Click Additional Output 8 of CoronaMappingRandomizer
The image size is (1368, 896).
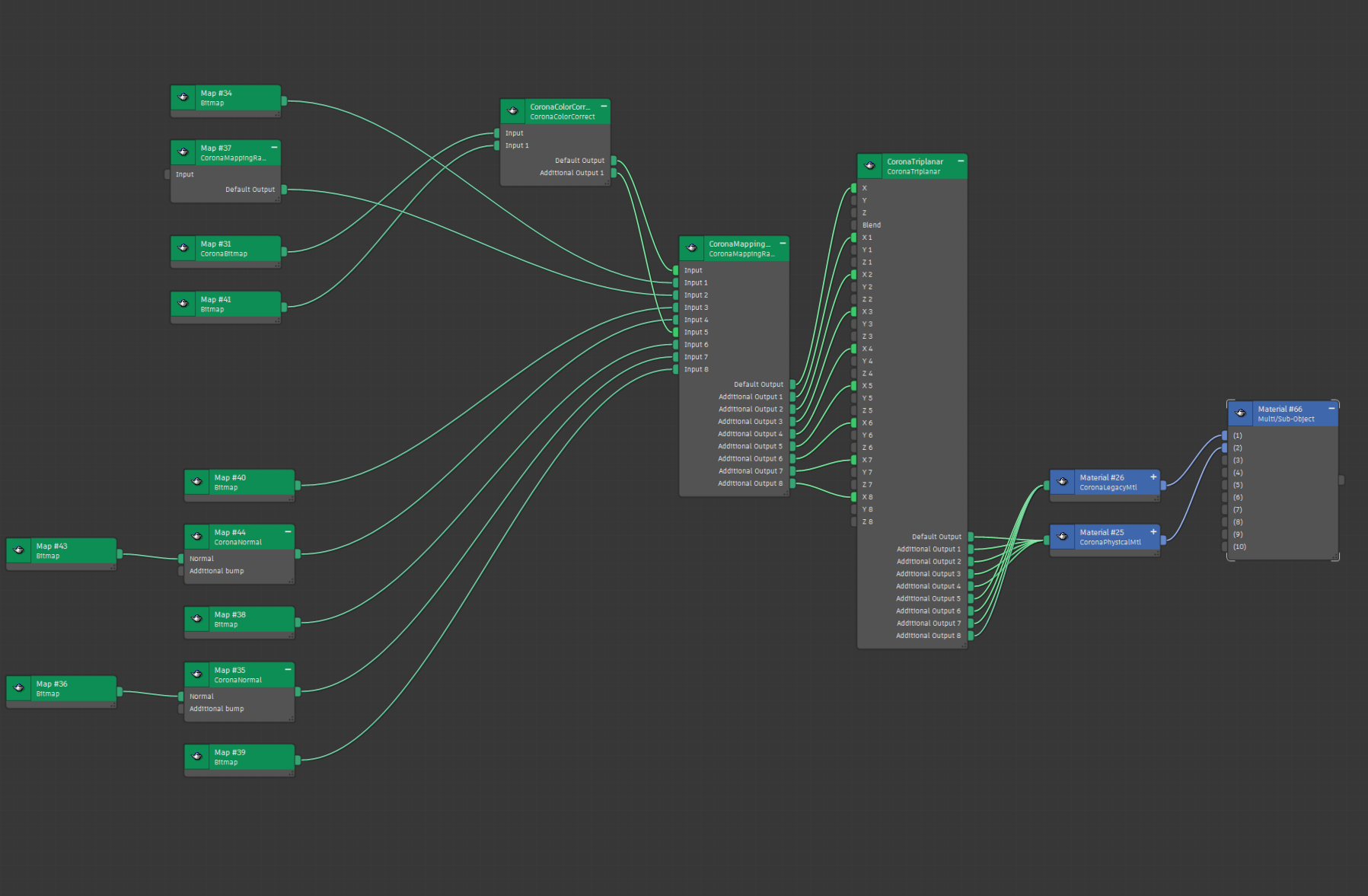(792, 483)
